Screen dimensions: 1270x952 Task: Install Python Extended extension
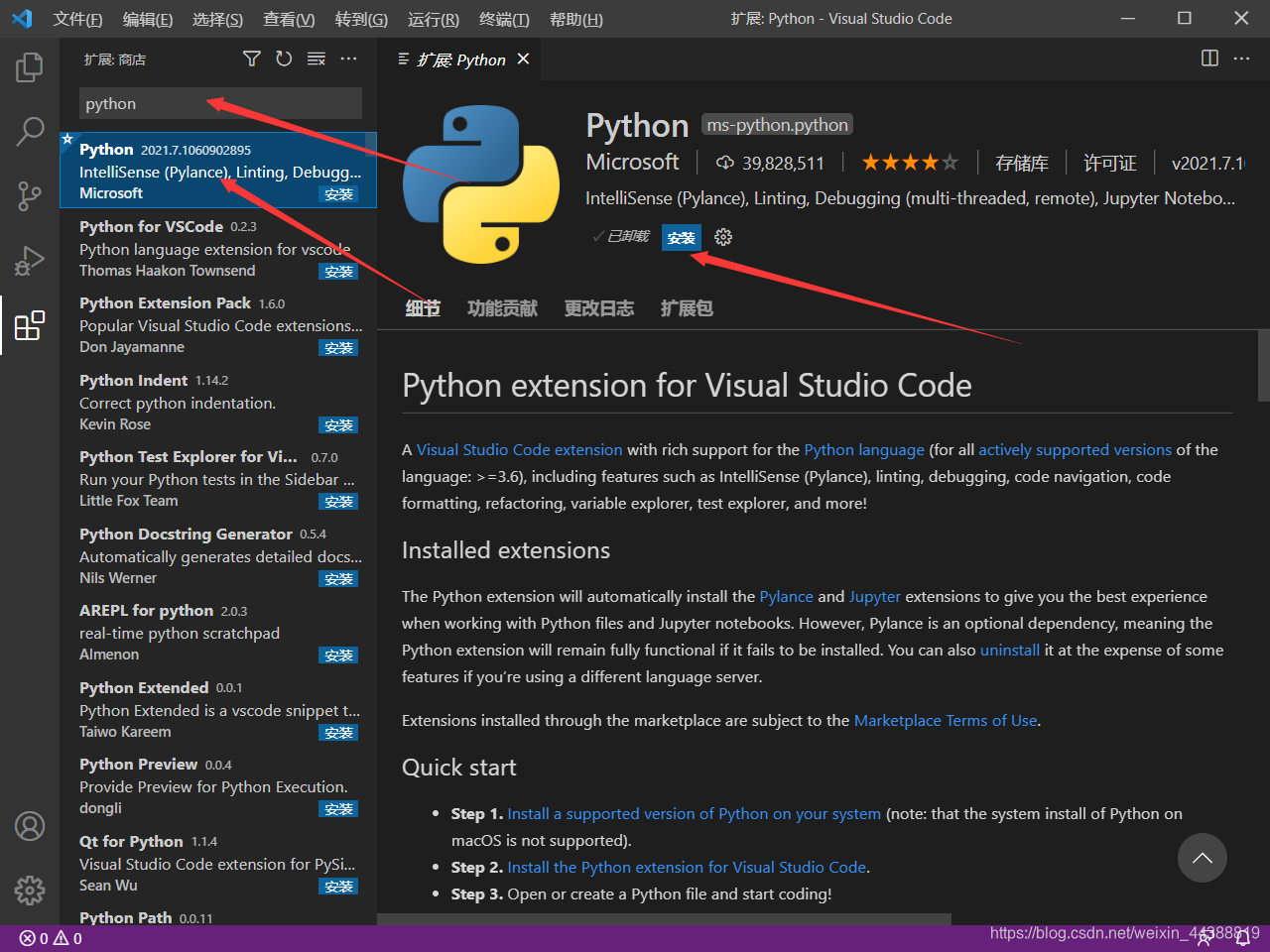click(x=338, y=733)
